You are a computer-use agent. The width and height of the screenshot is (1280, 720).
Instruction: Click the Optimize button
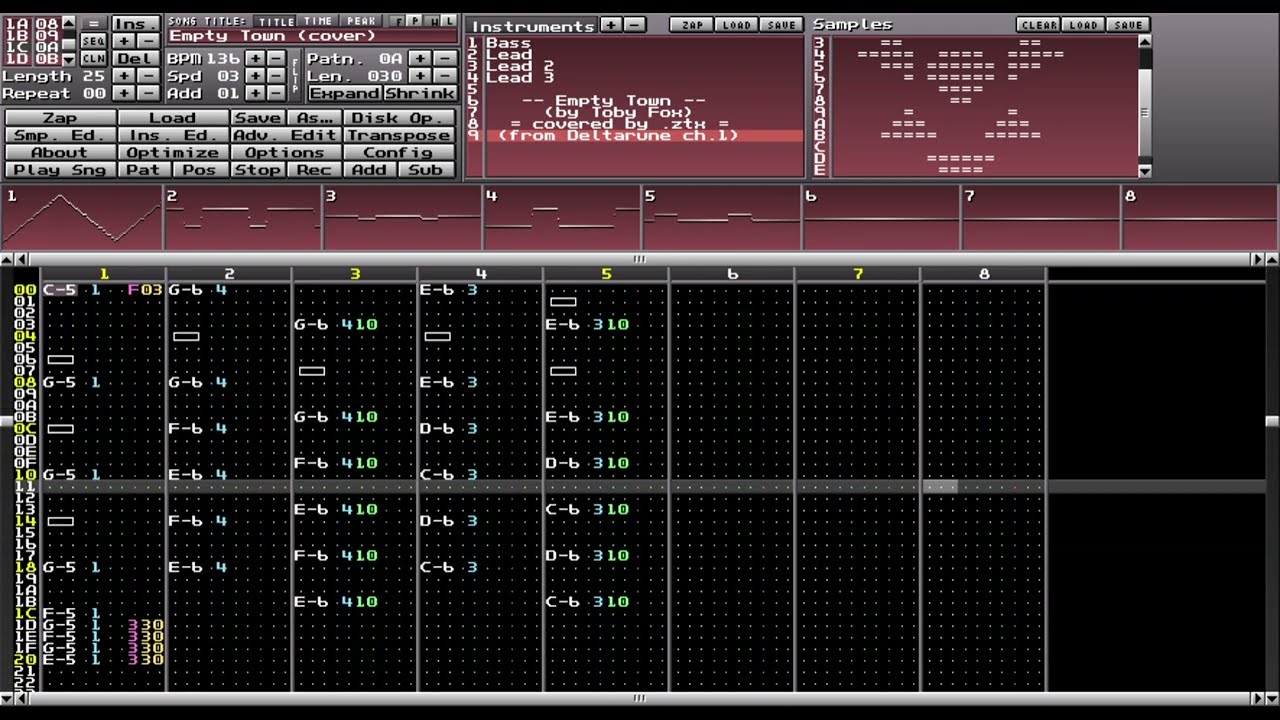[x=172, y=153]
